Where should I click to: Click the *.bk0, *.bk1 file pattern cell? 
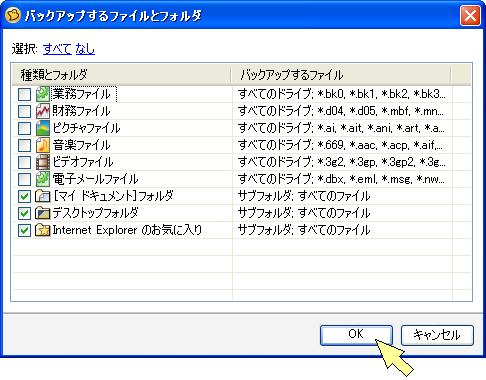pos(342,94)
